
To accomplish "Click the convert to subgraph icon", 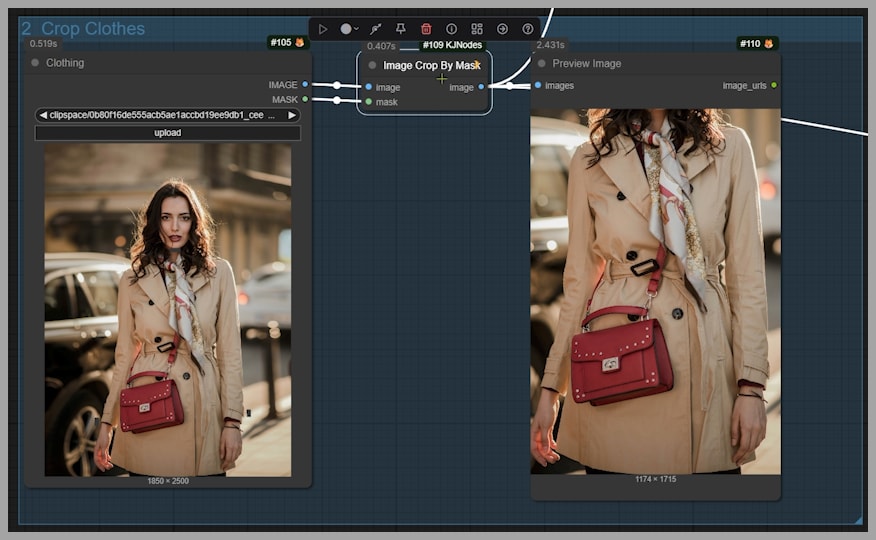I will pyautogui.click(x=477, y=29).
